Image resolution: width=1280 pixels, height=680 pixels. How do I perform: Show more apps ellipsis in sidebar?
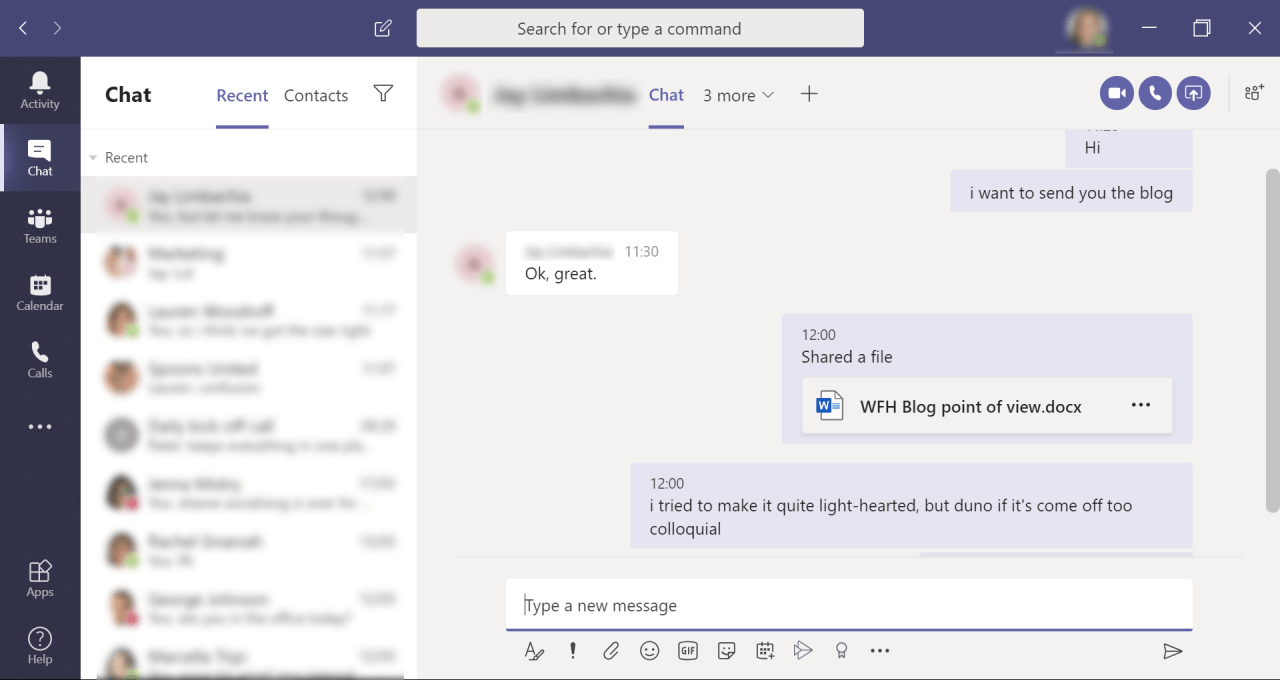pyautogui.click(x=40, y=427)
